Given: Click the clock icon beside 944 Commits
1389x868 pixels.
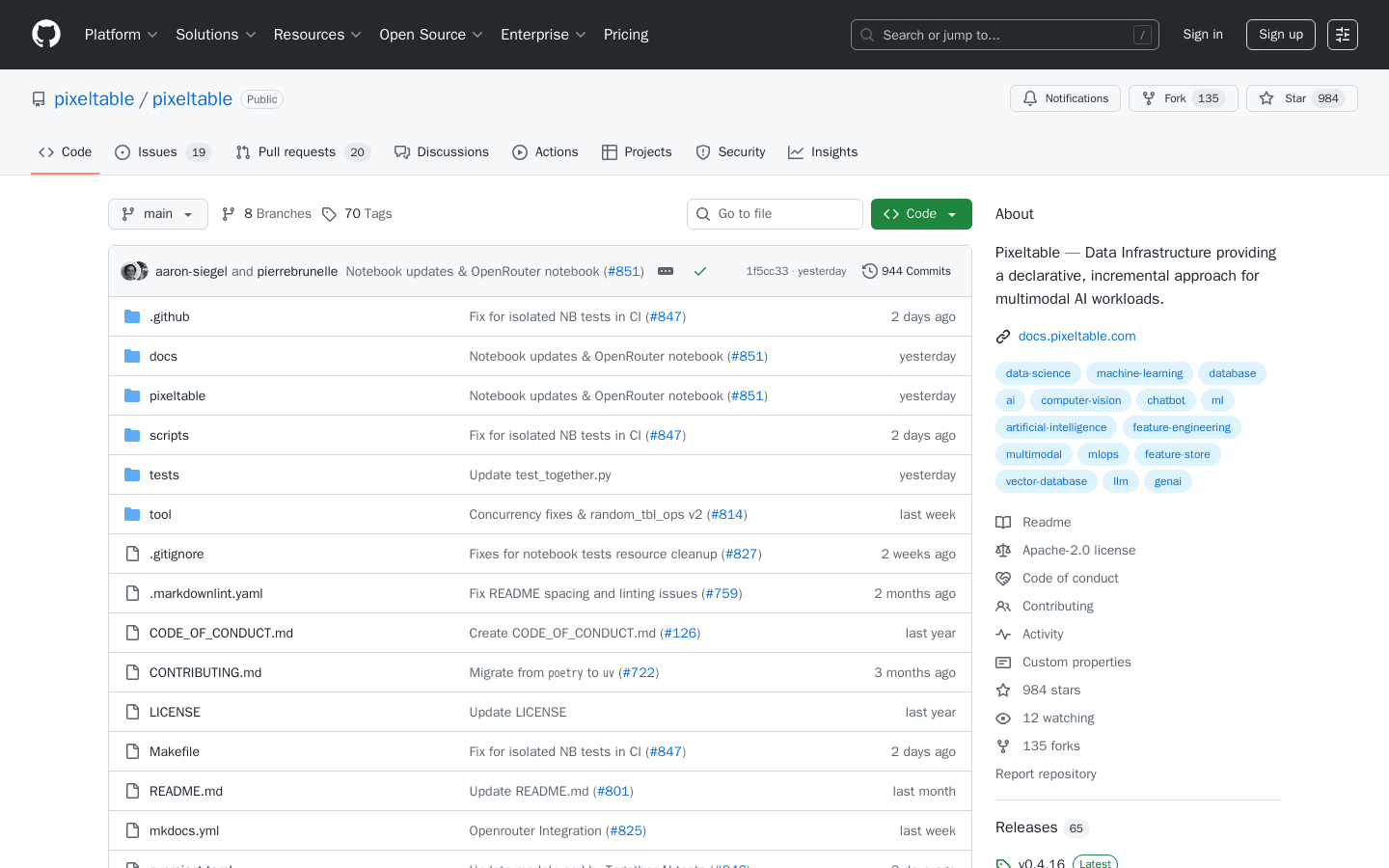Looking at the screenshot, I should [x=870, y=271].
